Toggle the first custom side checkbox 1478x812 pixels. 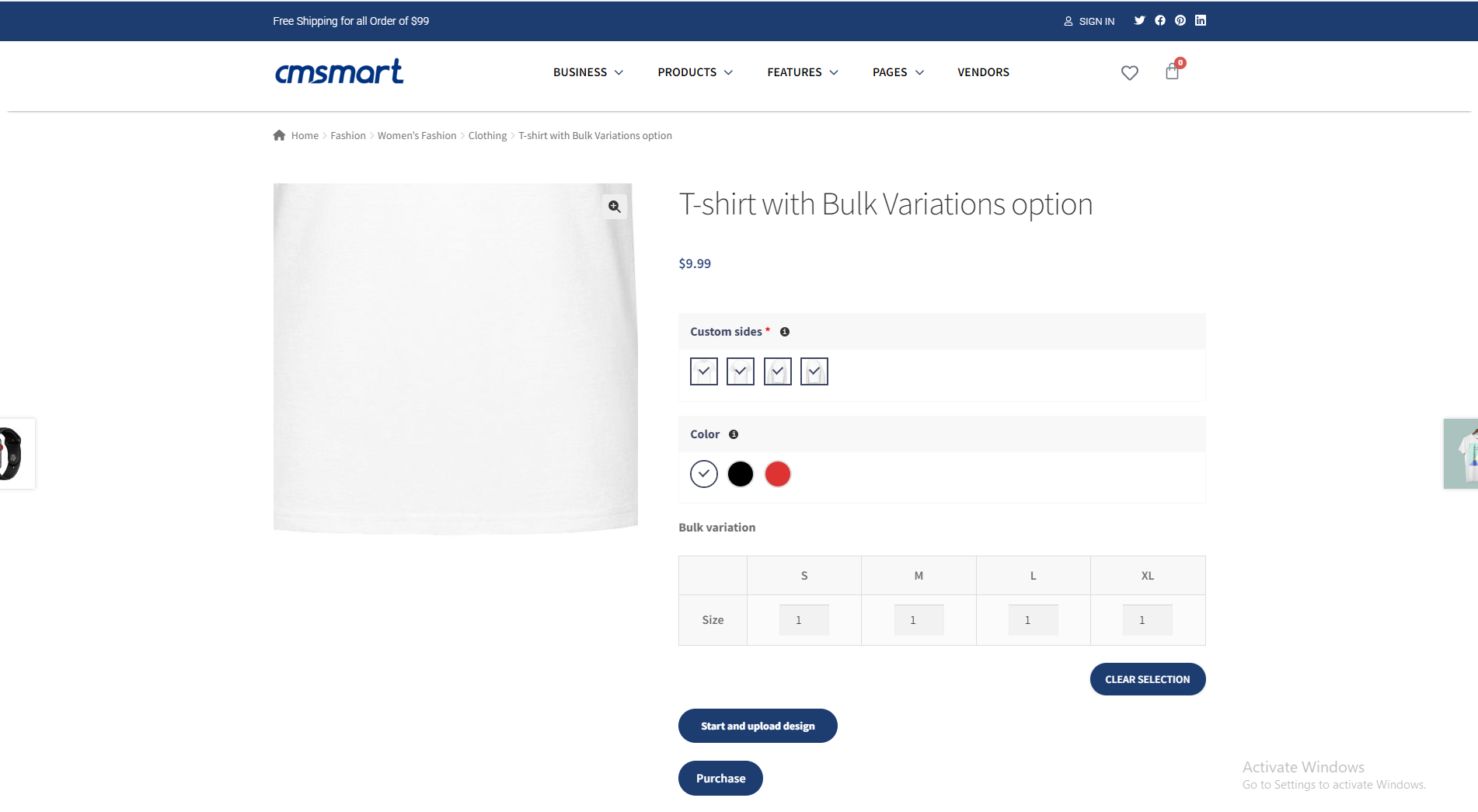[x=704, y=371]
